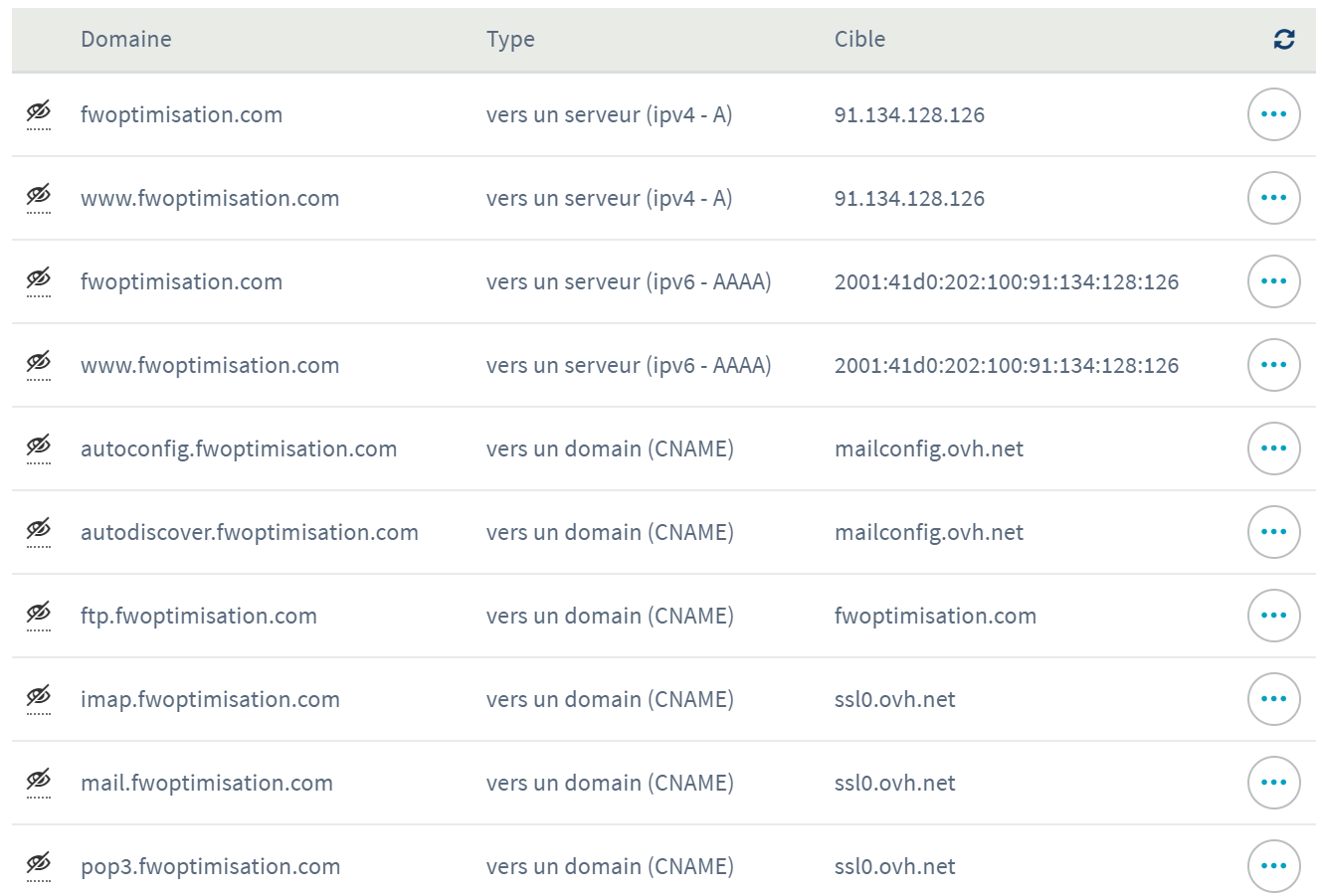The height and width of the screenshot is (896, 1321).
Task: Toggle visibility icon for imap.fwoptimisation.com
Action: coord(39,697)
